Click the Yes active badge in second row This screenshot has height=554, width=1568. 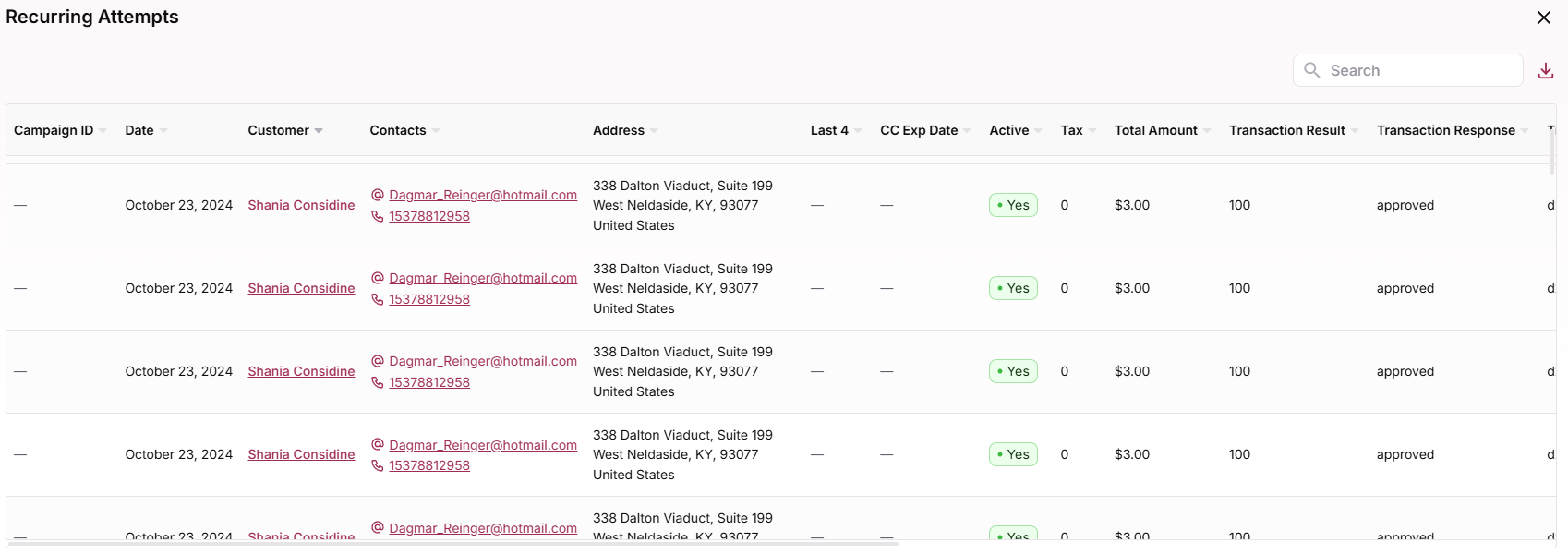tap(1013, 288)
